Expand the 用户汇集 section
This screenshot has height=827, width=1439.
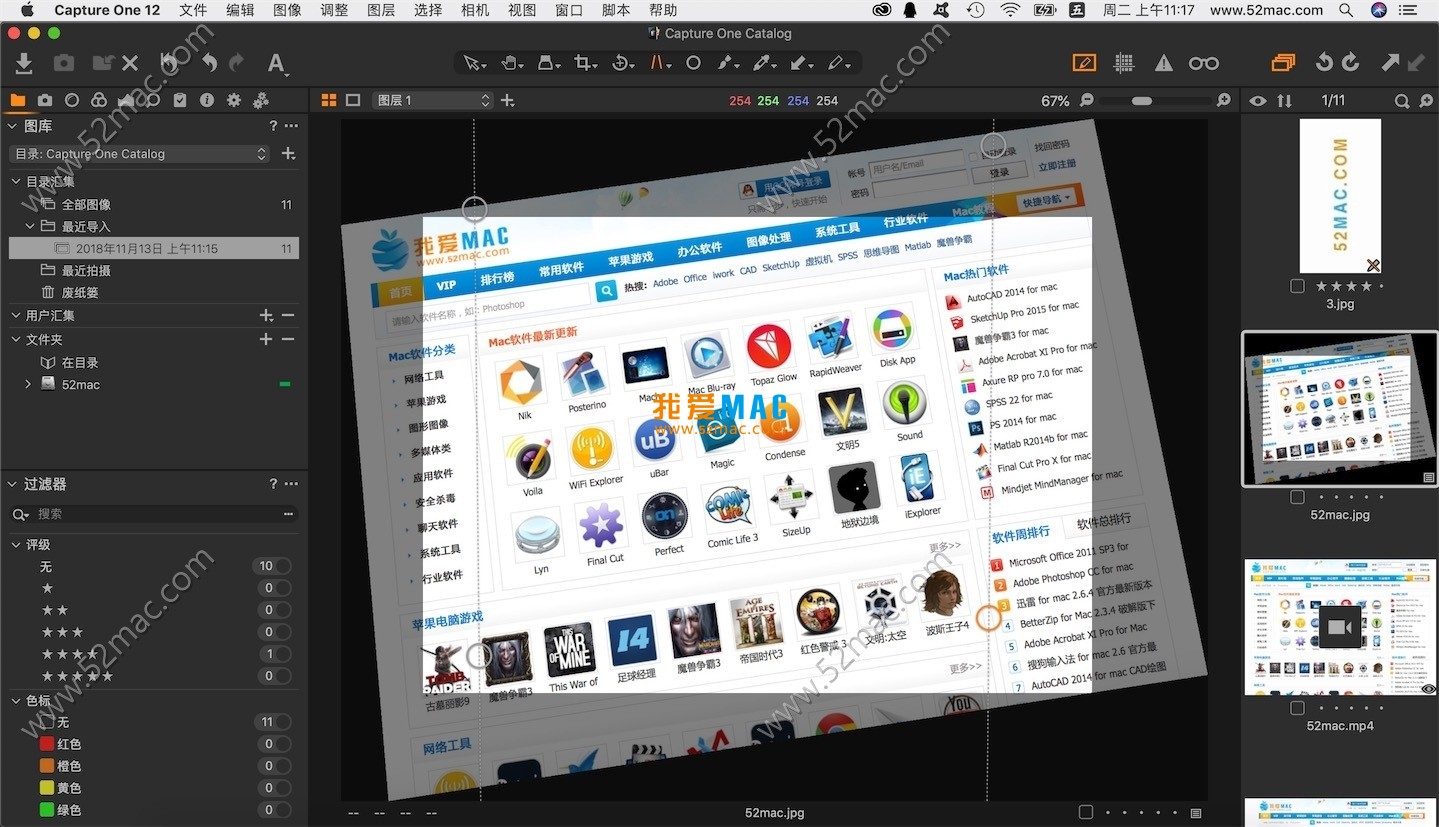coord(16,315)
